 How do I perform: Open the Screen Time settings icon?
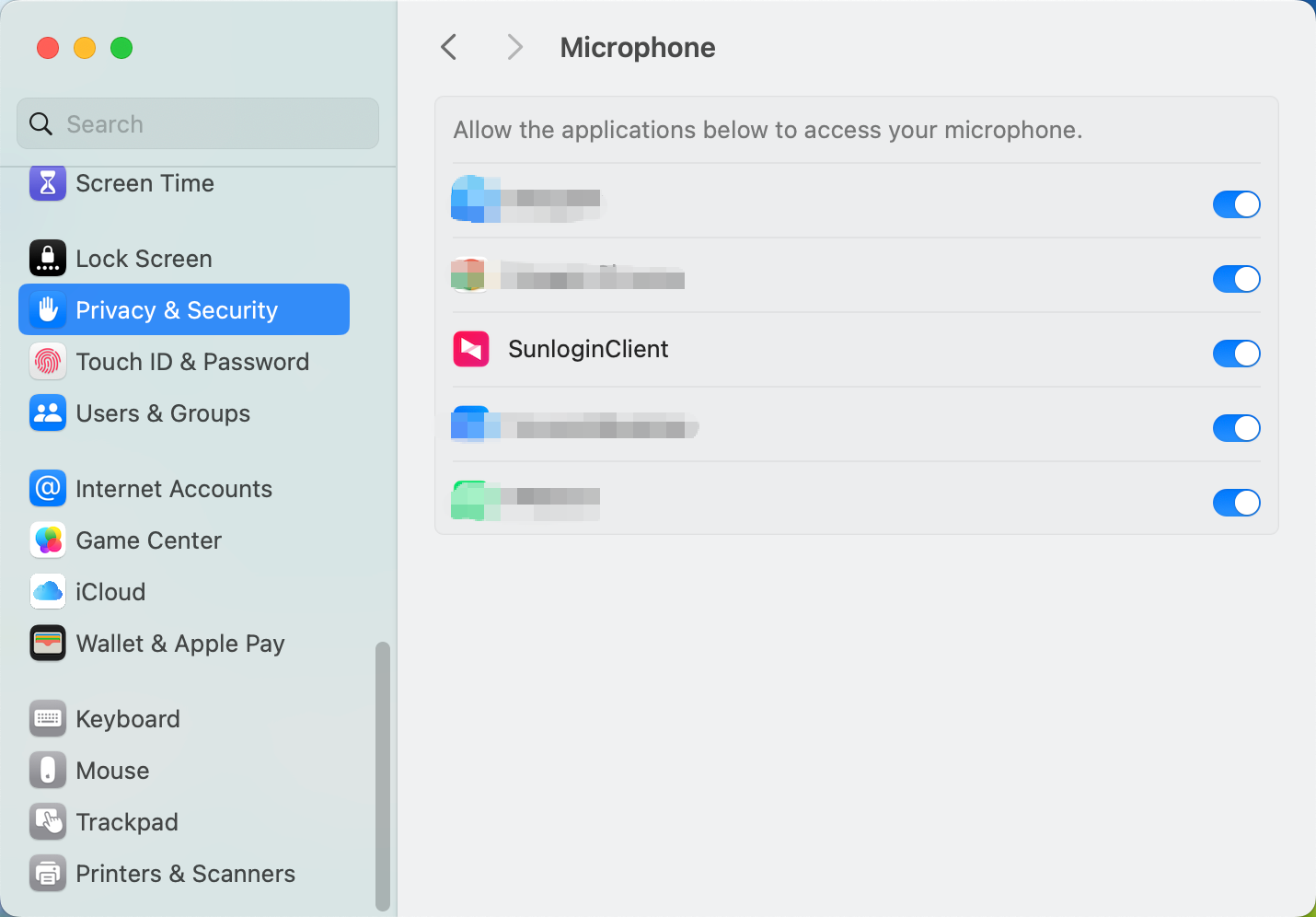tap(48, 183)
